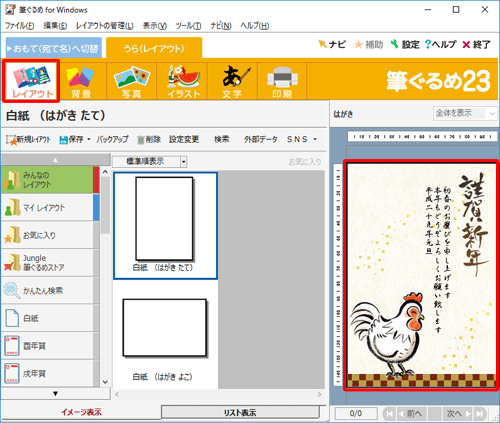Click 設定変更 in the toolbar
This screenshot has width=500, height=423.
184,140
